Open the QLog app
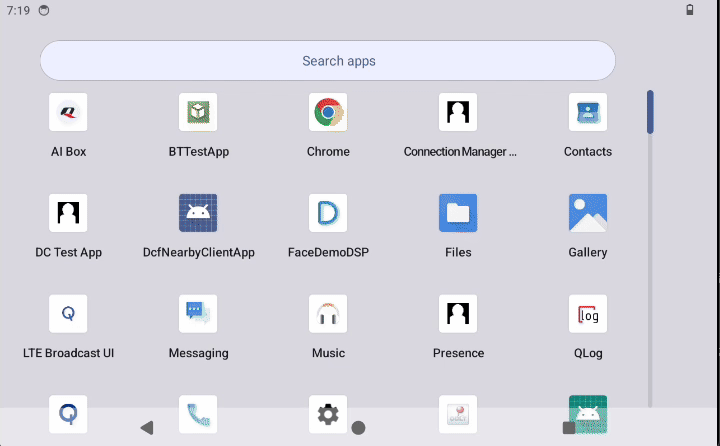Image resolution: width=720 pixels, height=446 pixels. click(x=588, y=314)
